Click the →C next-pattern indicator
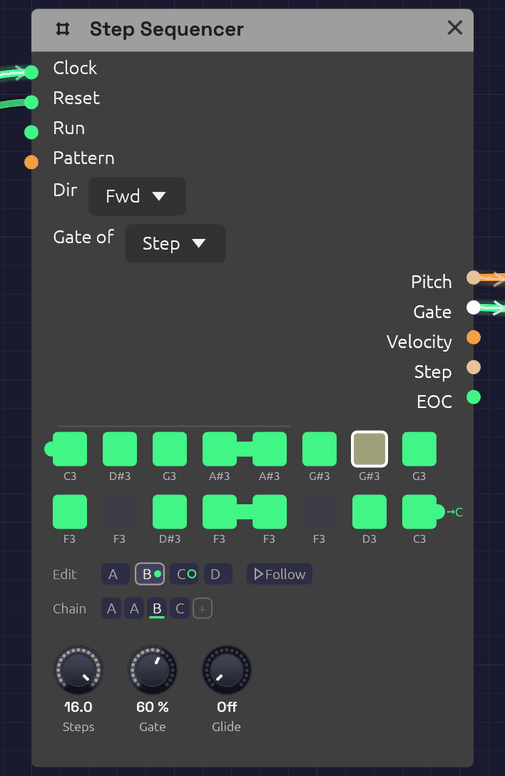Screen dimensions: 505x776 coord(454,512)
